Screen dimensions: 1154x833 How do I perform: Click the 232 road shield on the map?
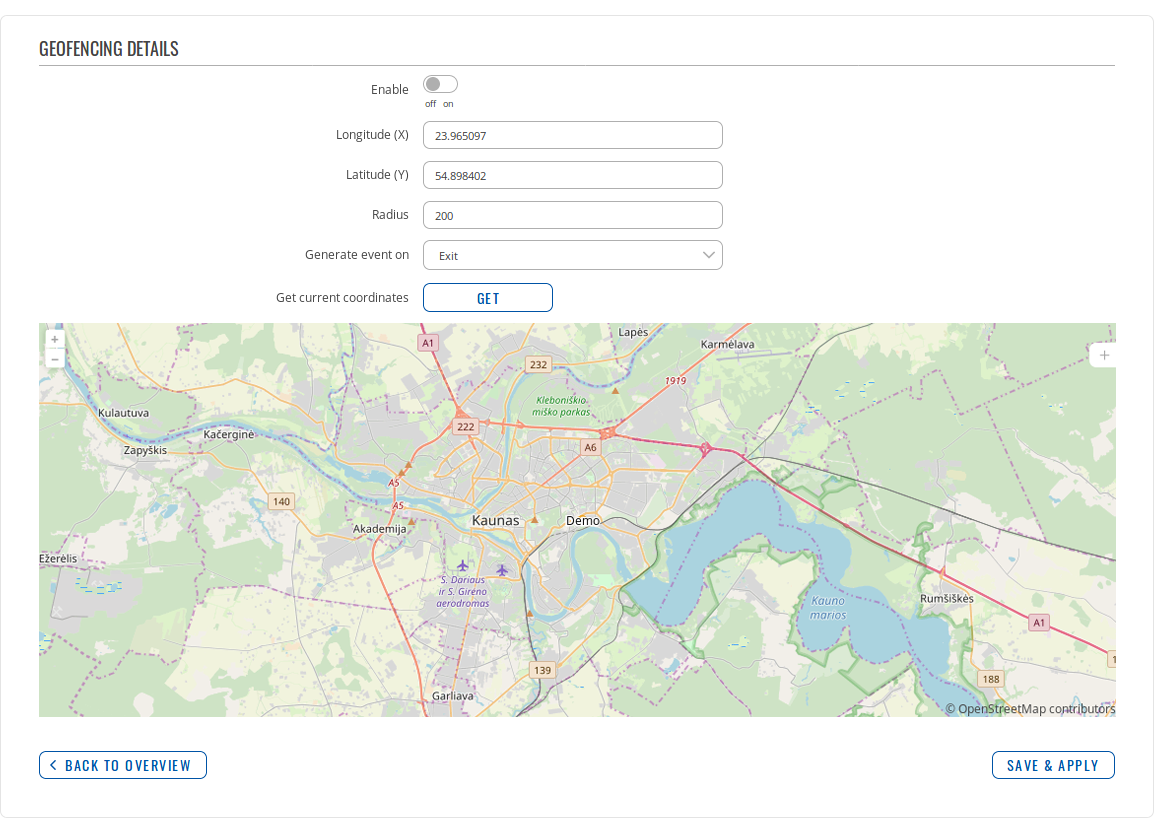[x=539, y=365]
